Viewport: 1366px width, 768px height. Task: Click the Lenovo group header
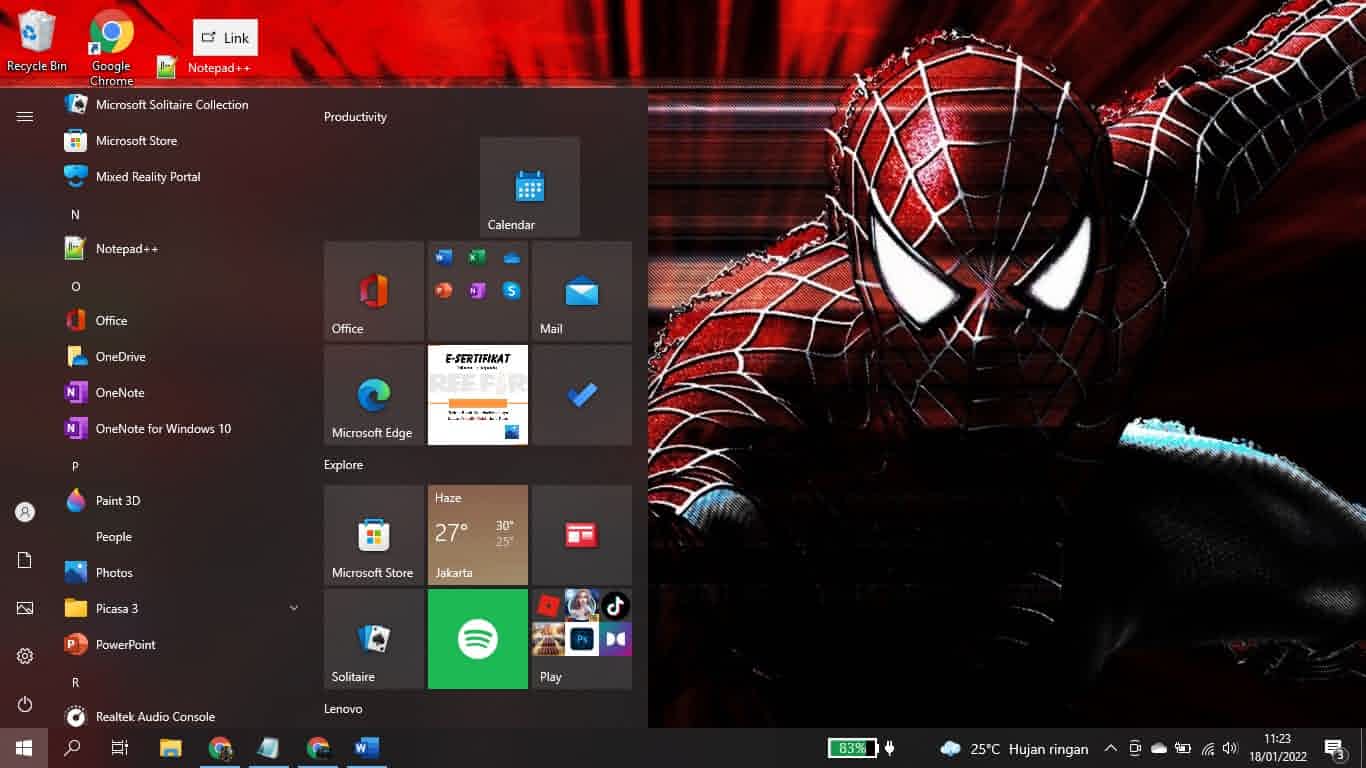pos(343,709)
